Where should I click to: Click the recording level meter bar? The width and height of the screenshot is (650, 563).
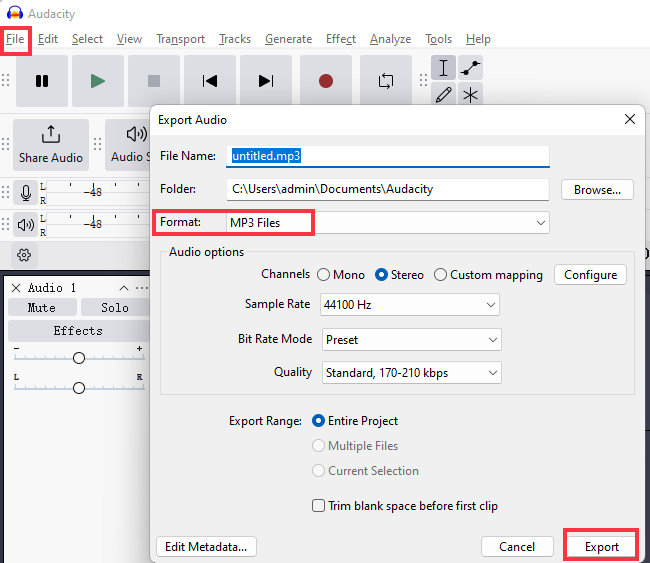[98, 193]
